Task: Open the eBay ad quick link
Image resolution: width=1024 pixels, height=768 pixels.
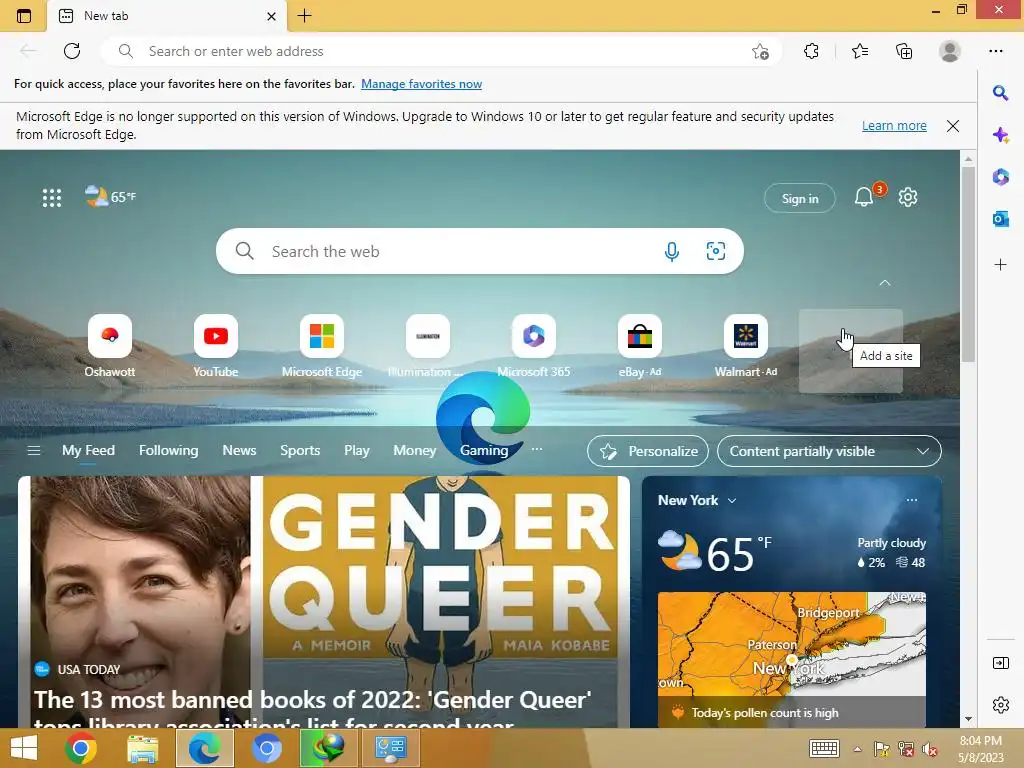Action: [x=640, y=346]
